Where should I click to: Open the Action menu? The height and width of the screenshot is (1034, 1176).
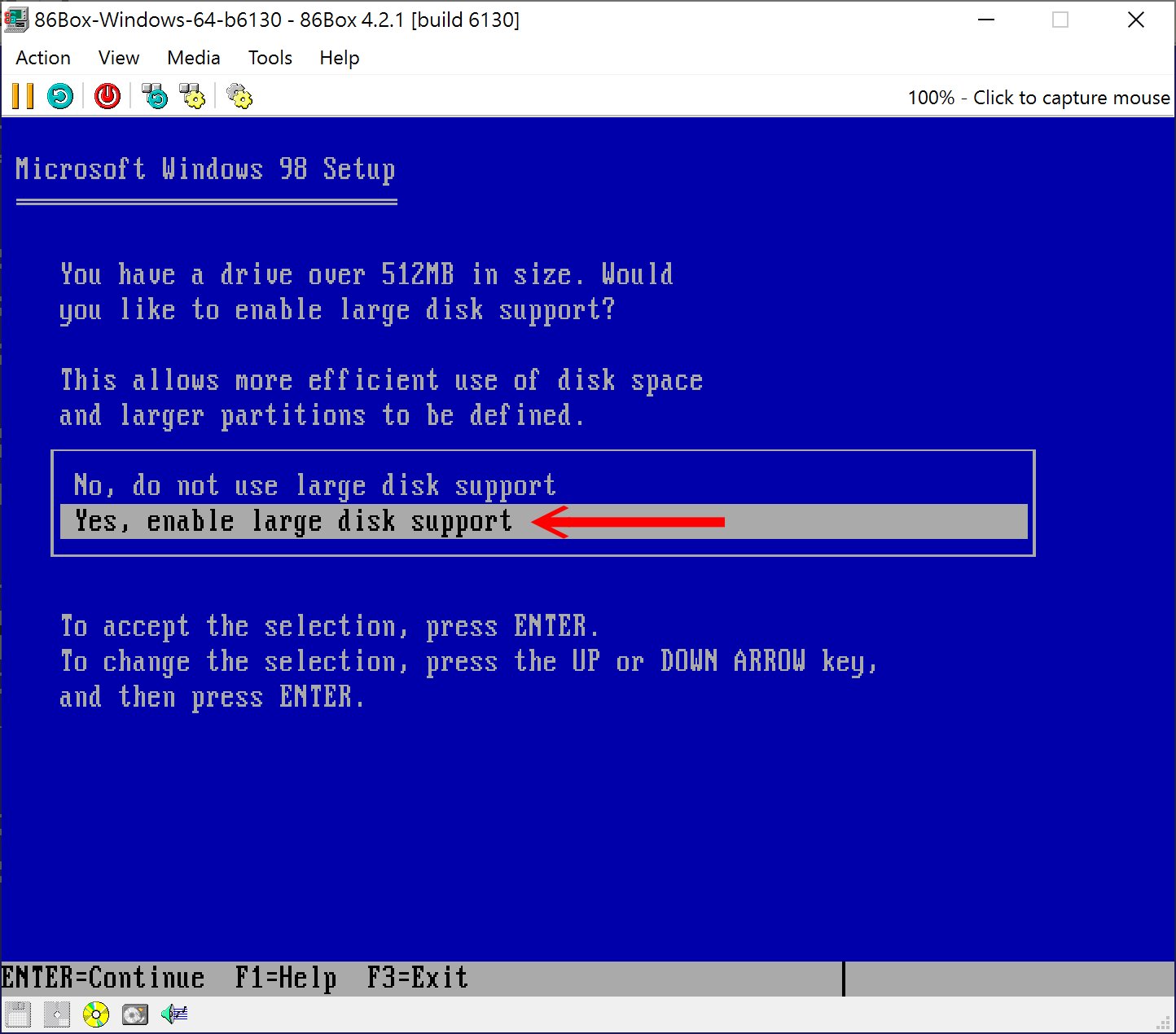pos(43,58)
